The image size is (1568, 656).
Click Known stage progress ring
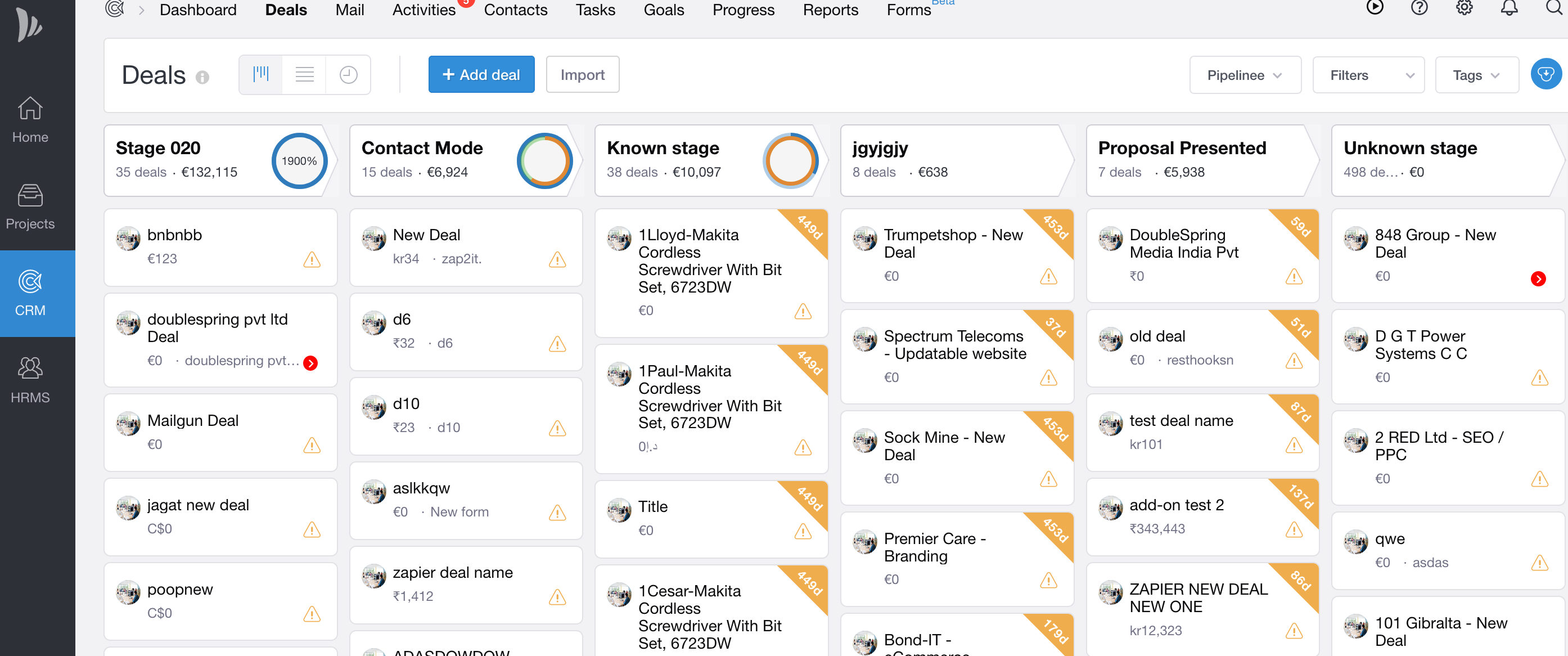[790, 161]
